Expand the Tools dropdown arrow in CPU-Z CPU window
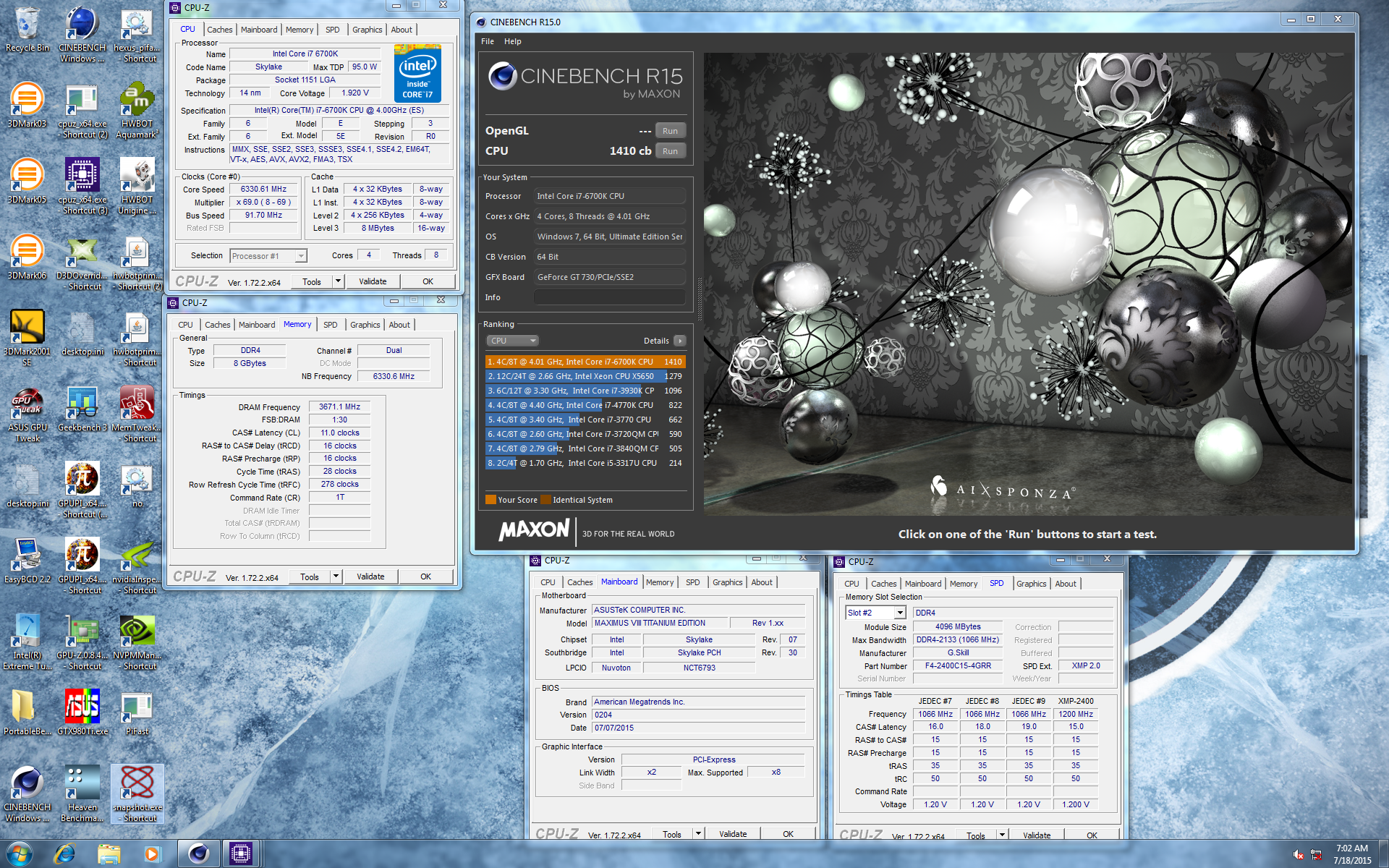This screenshot has height=868, width=1389. click(x=337, y=281)
